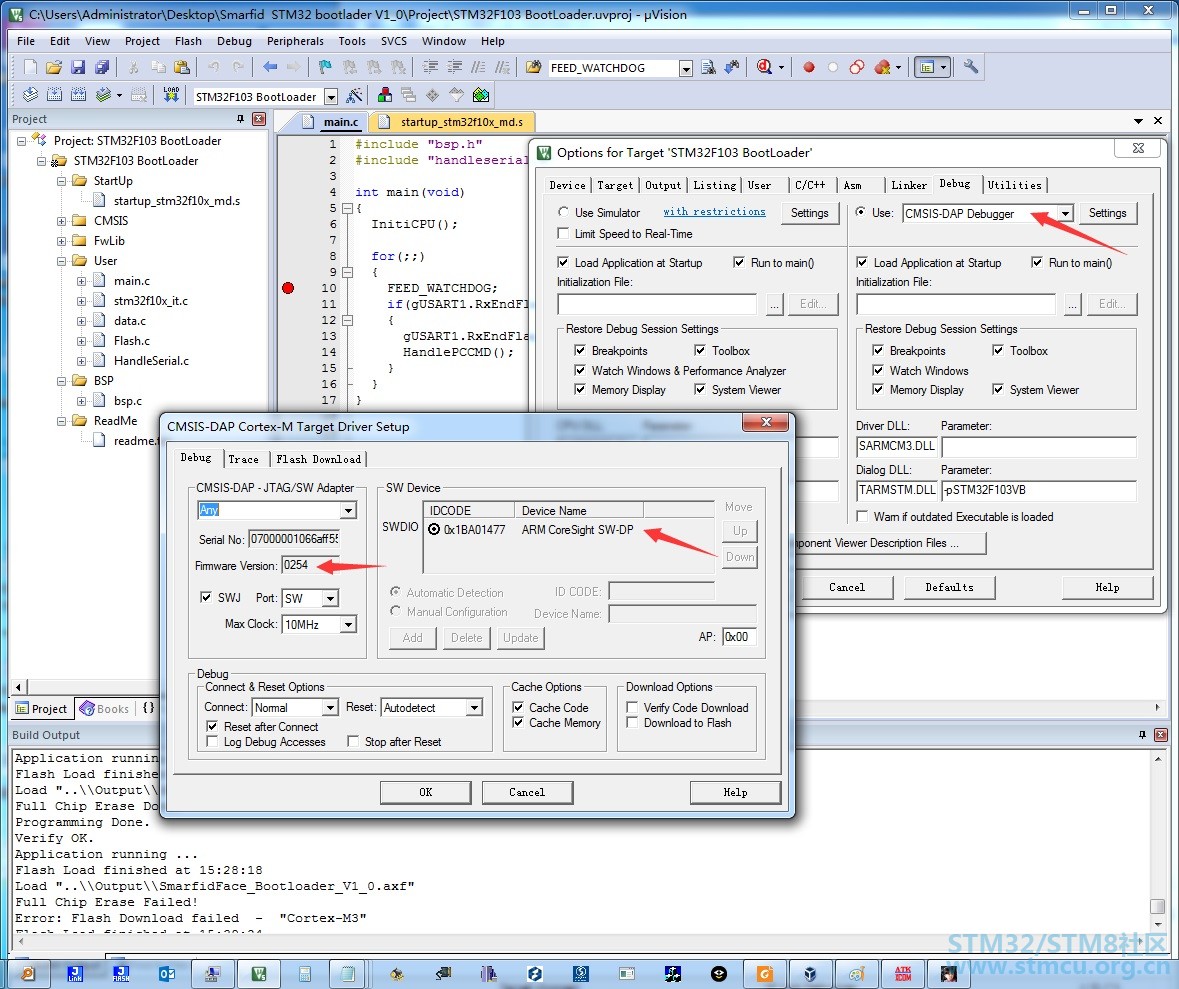Image resolution: width=1179 pixels, height=989 pixels.
Task: Check Limit Speed to Real-Time
Action: [562, 233]
